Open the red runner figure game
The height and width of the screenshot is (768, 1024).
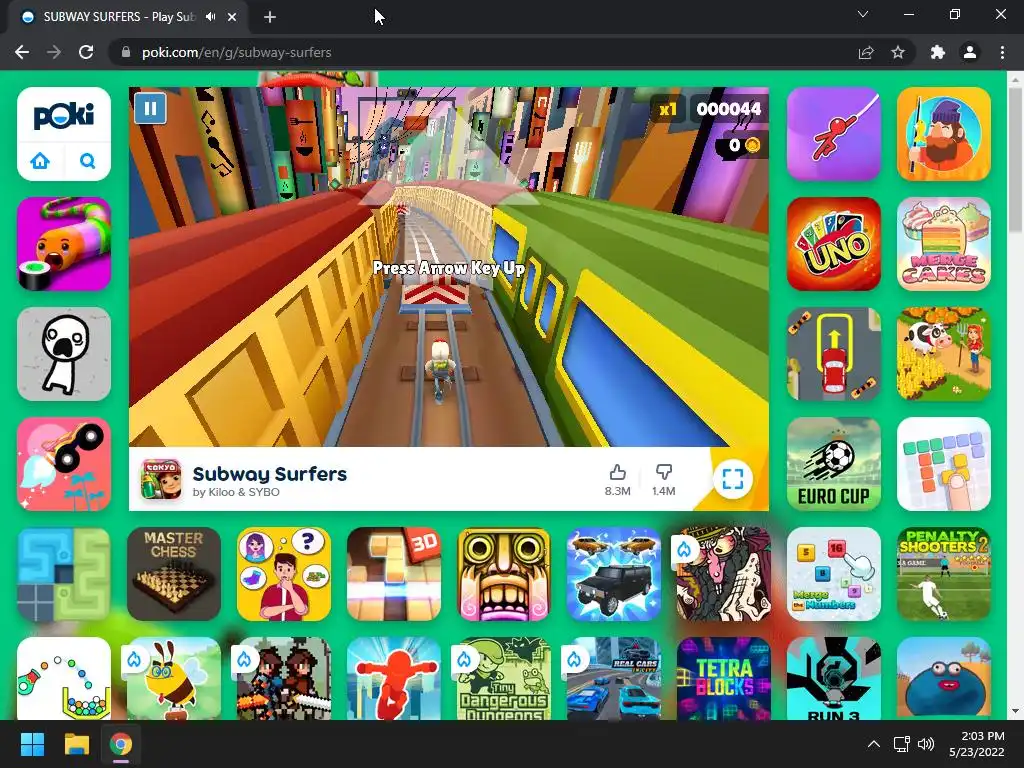394,679
